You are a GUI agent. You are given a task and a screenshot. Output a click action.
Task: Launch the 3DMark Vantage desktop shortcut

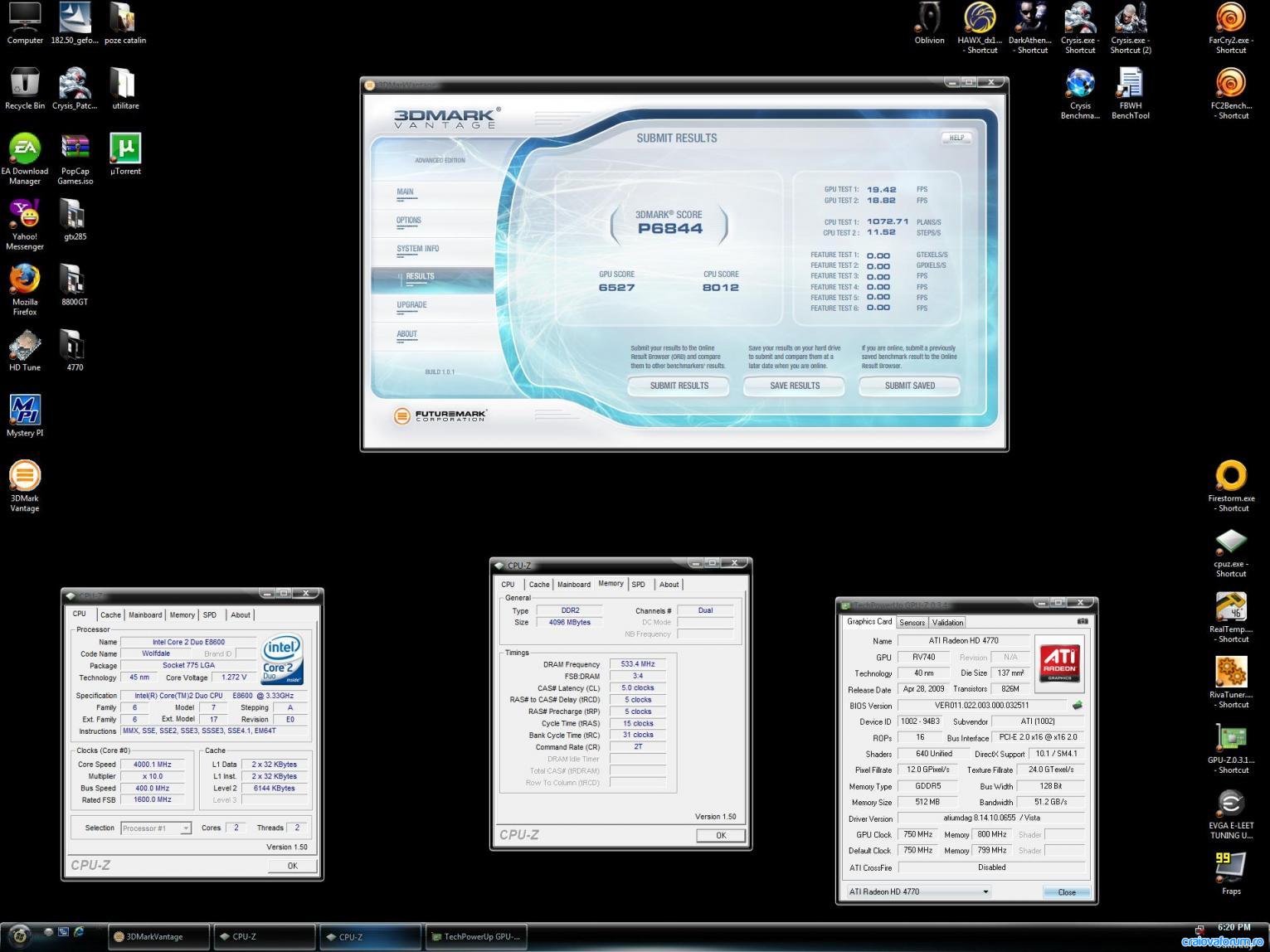[x=25, y=487]
